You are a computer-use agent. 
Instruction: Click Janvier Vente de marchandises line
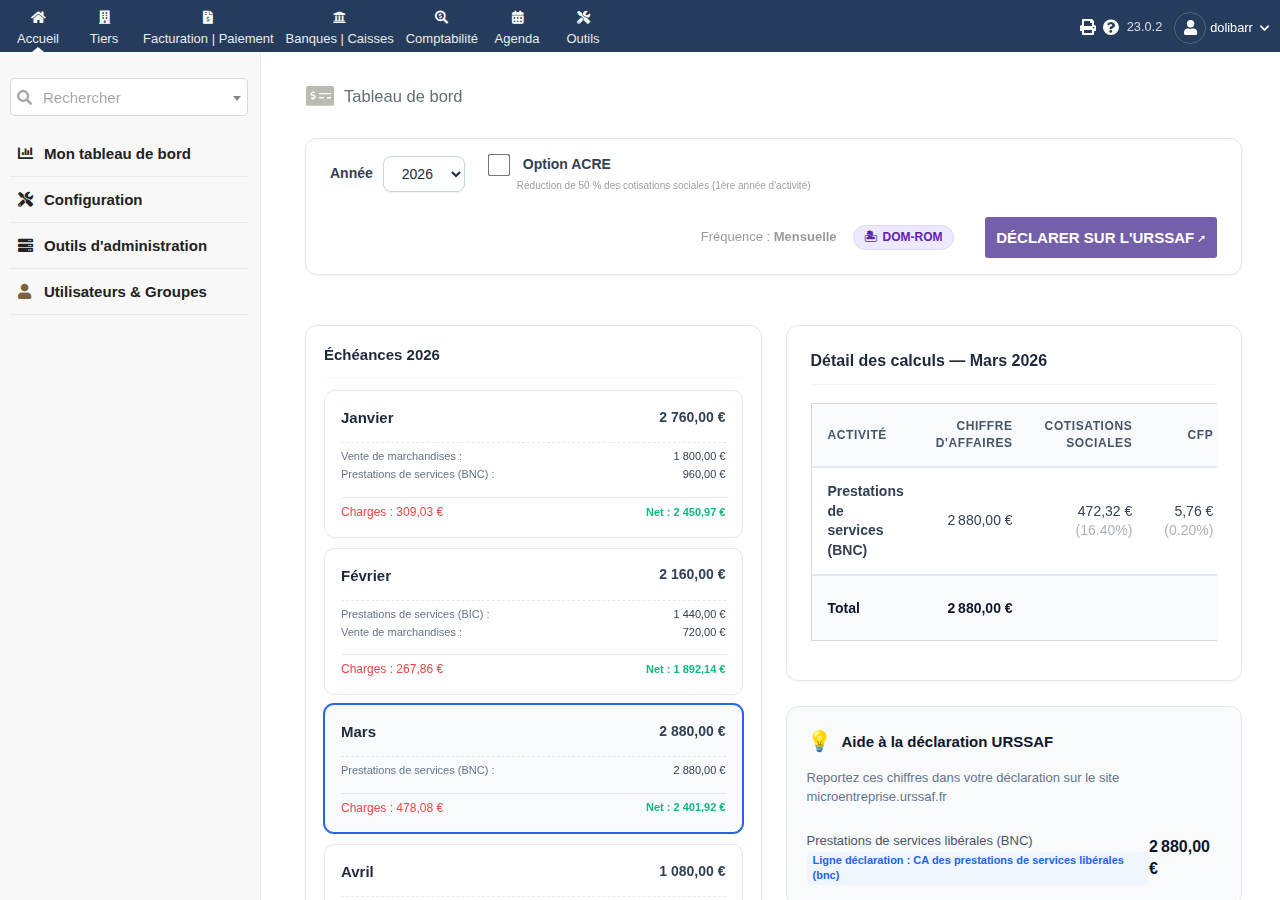533,456
